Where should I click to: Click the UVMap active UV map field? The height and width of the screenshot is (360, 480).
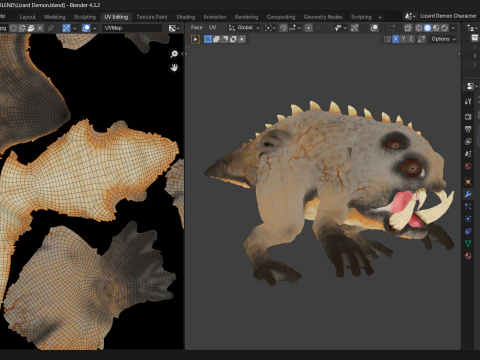tap(132, 28)
